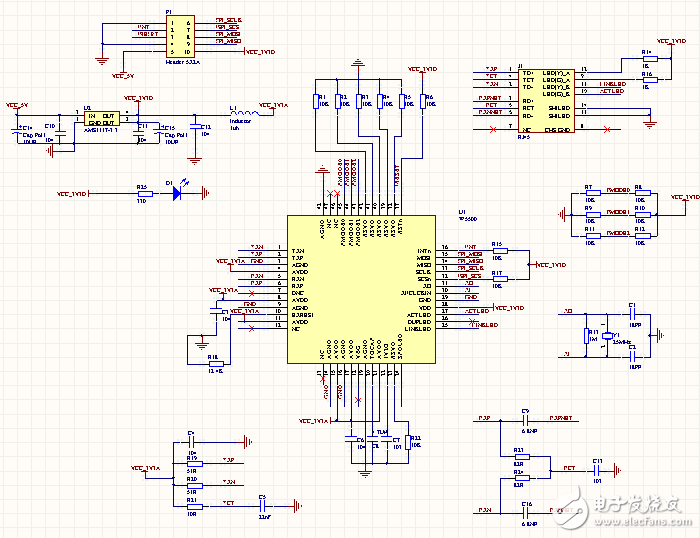
Task: Click the ground symbol right of the LED
Action: (x=205, y=193)
